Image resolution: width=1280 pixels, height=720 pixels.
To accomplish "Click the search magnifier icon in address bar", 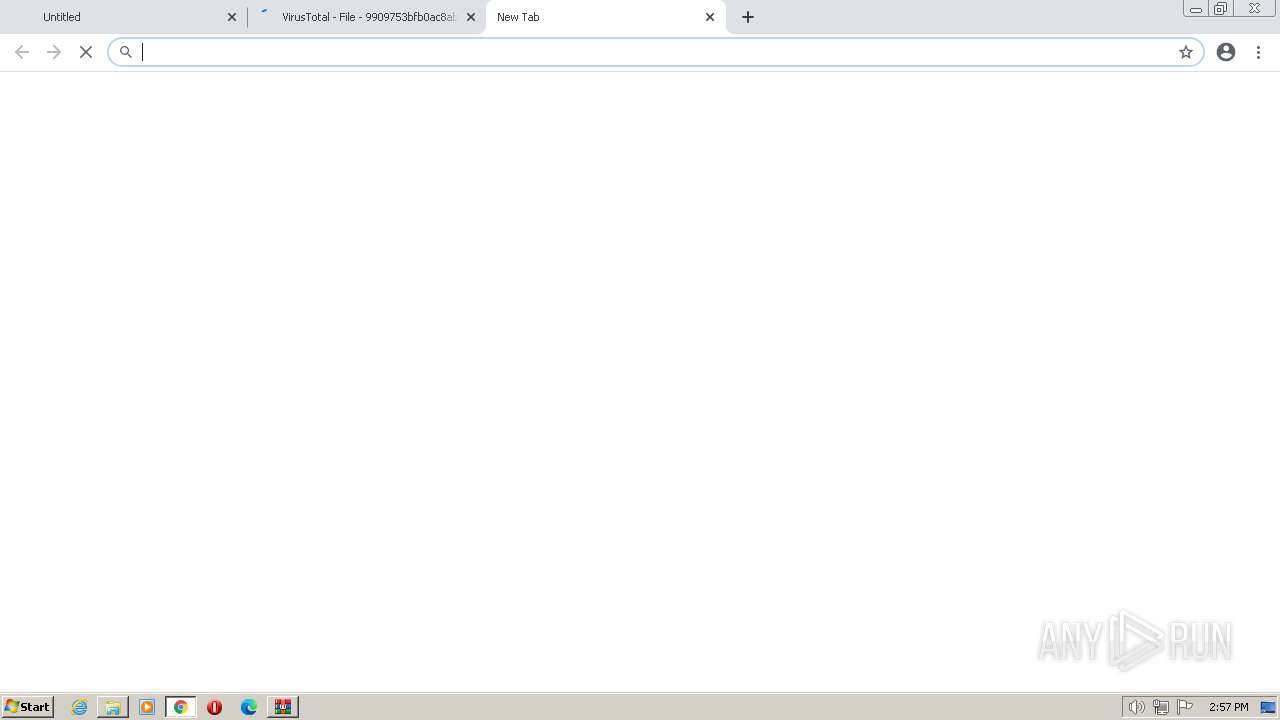I will click(x=126, y=52).
